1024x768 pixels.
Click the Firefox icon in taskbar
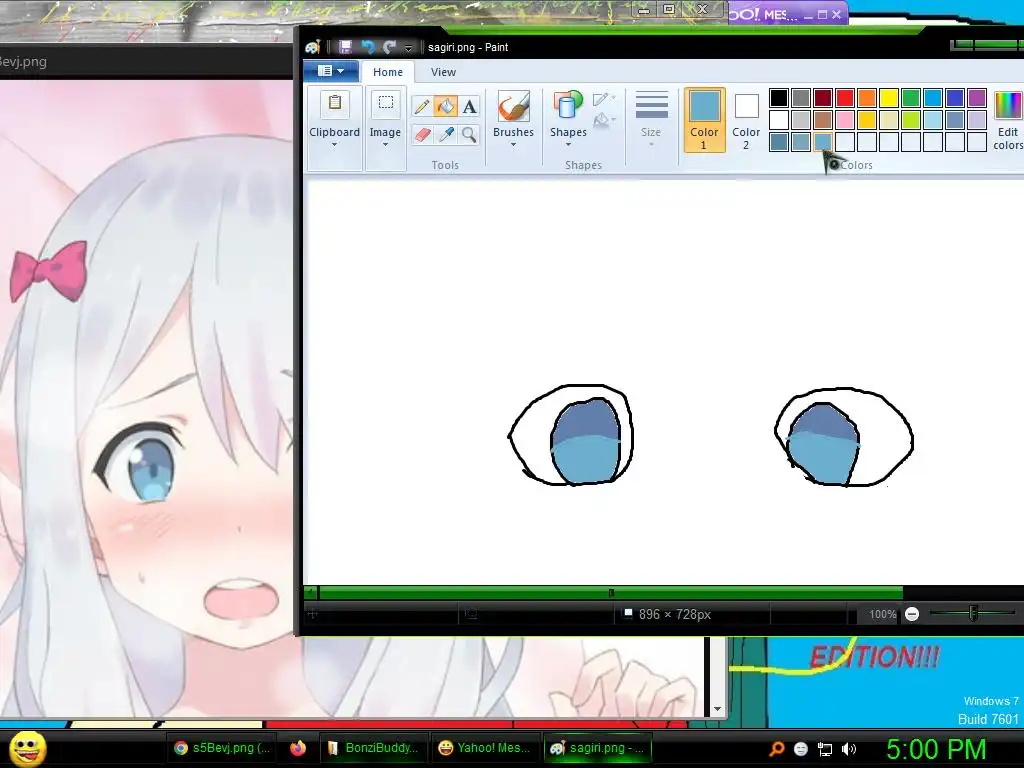[298, 748]
